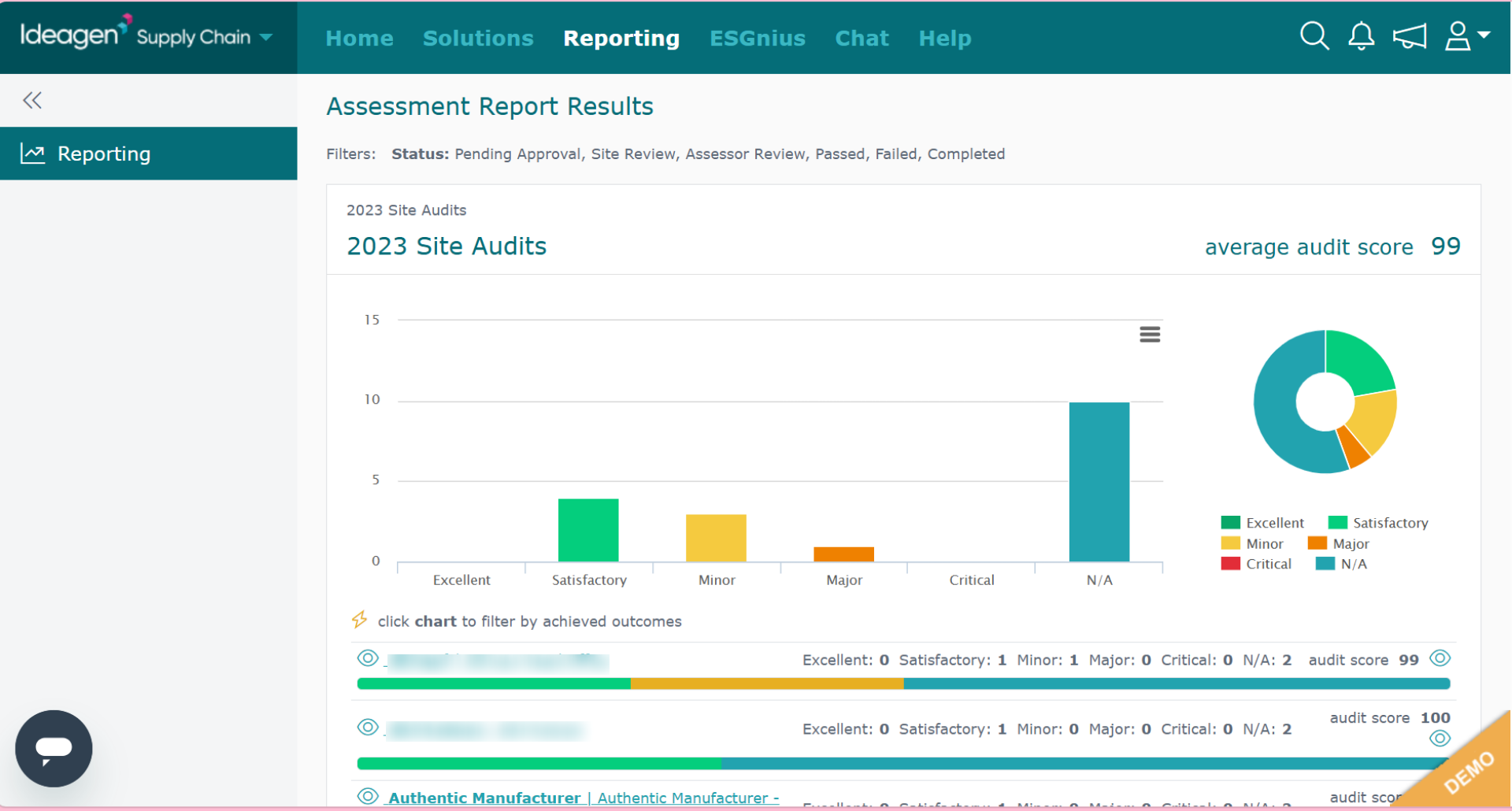The width and height of the screenshot is (1512, 811).
Task: Click the small 2023 Site Audits breadcrumb text
Action: pos(406,210)
